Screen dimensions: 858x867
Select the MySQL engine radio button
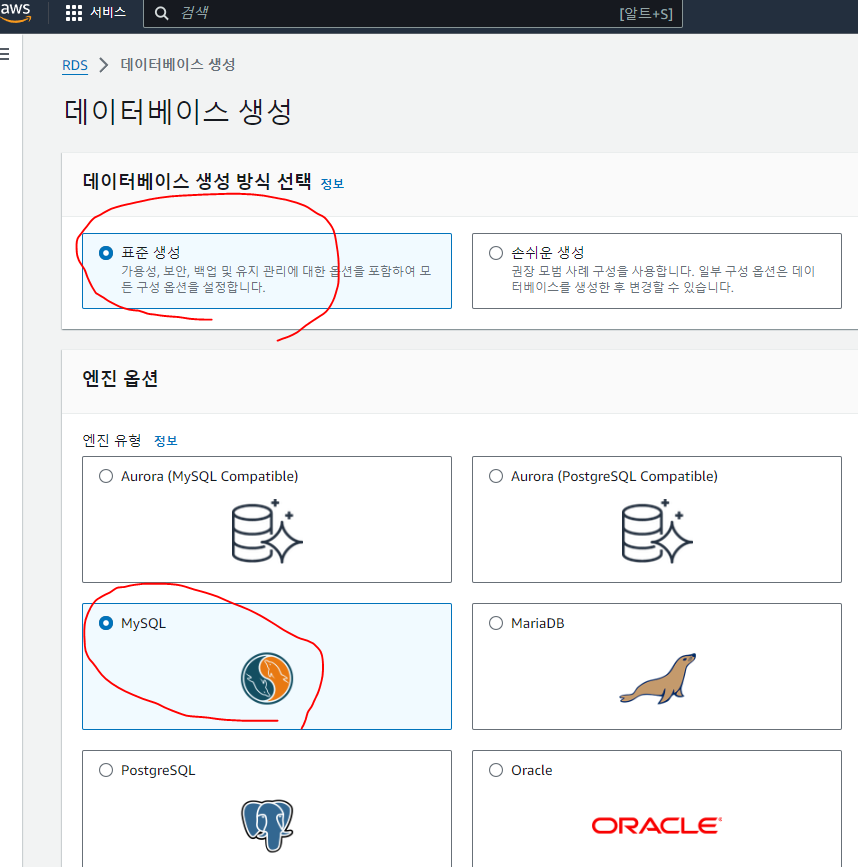(x=106, y=623)
